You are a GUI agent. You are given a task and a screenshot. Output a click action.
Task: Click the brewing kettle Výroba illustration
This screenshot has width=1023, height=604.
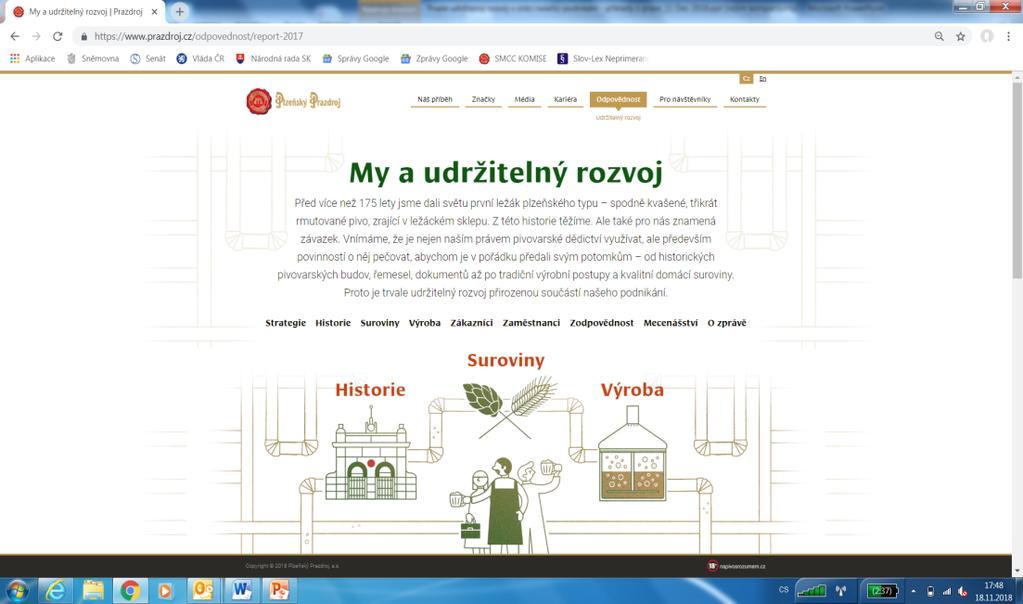(x=632, y=454)
